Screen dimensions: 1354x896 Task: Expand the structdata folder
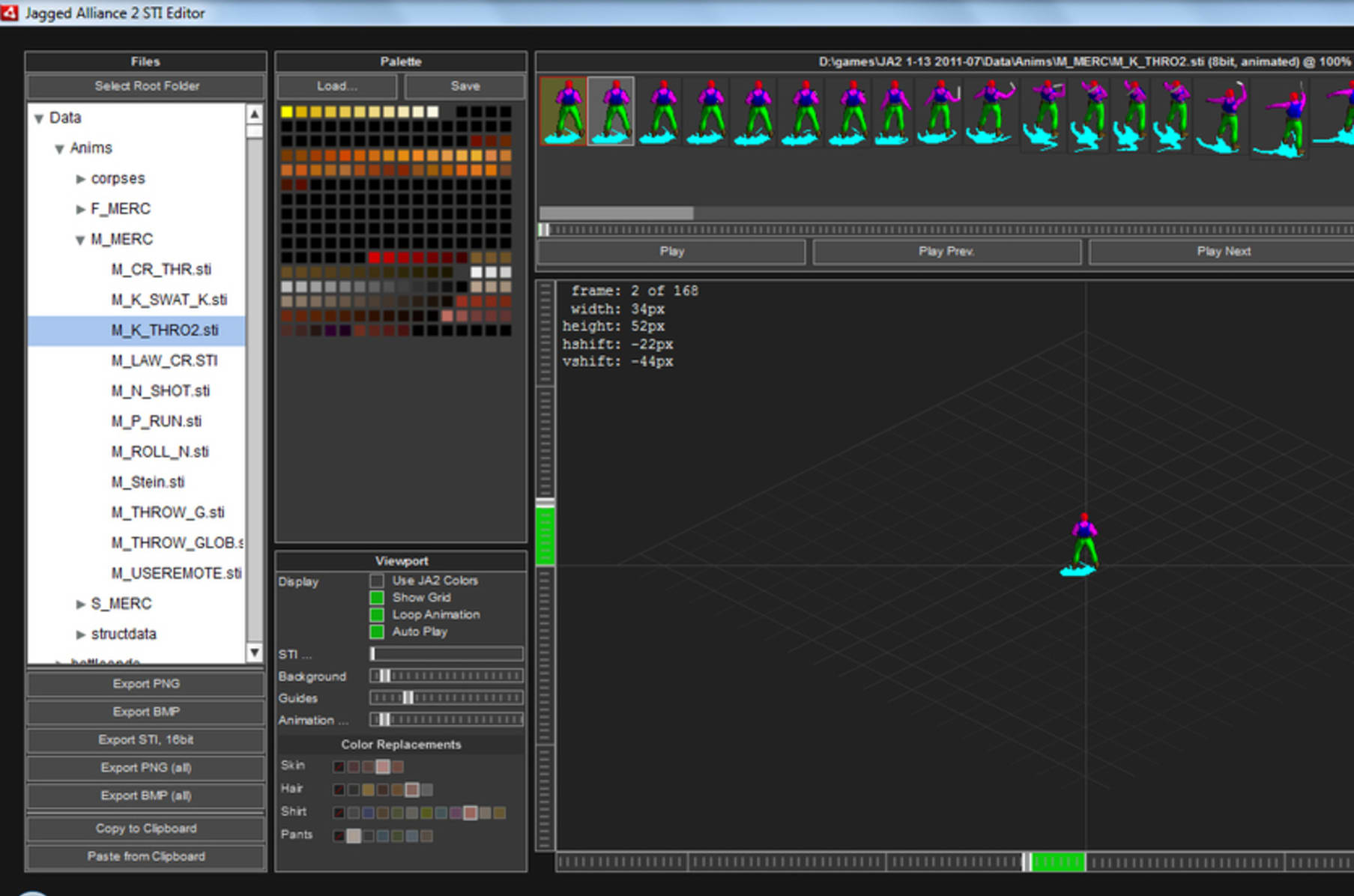tap(80, 635)
